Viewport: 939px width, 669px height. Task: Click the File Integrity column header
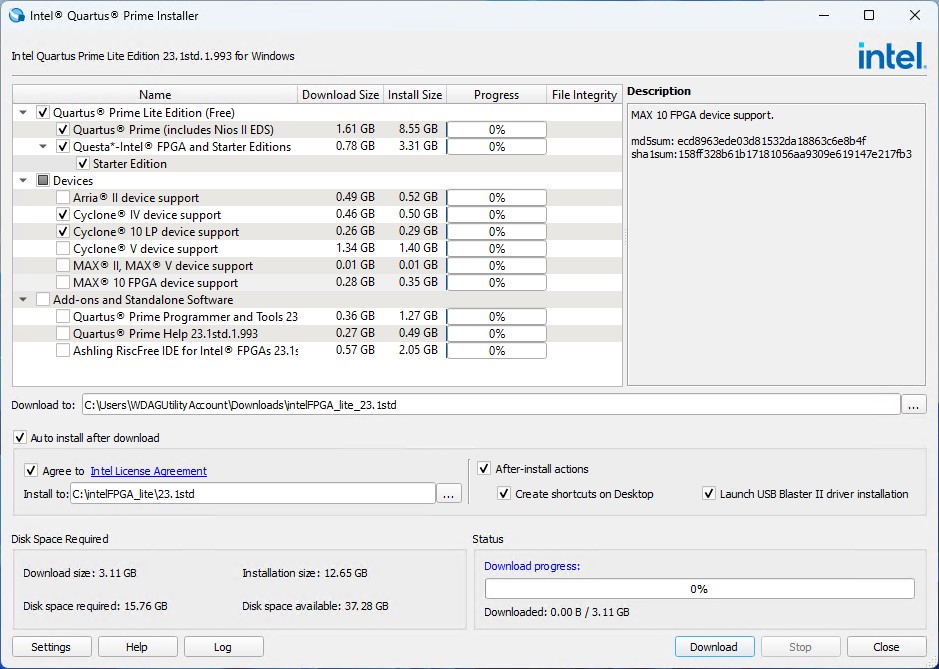tap(584, 95)
